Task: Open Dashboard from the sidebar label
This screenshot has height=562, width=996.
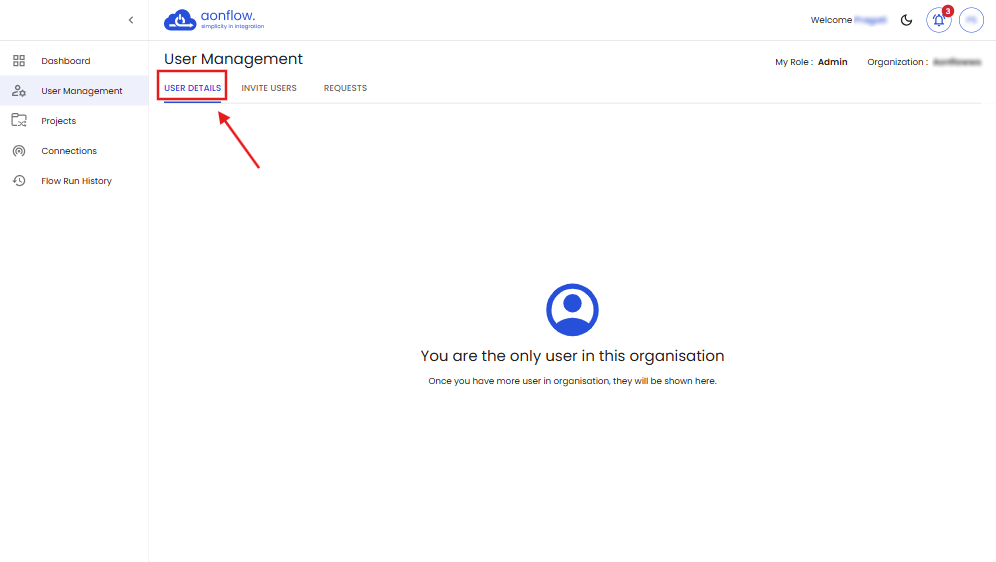Action: pyautogui.click(x=65, y=61)
